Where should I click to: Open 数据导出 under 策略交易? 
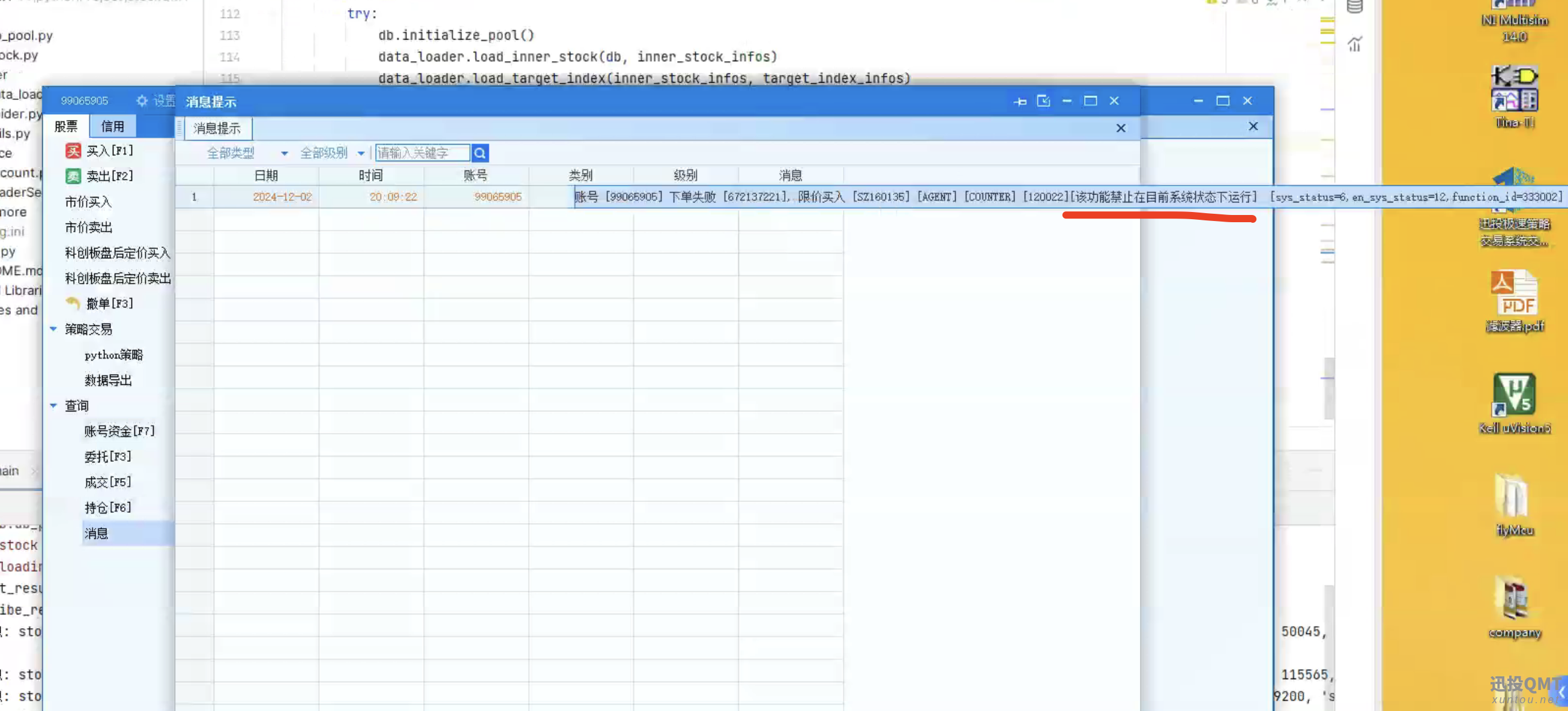tap(108, 381)
